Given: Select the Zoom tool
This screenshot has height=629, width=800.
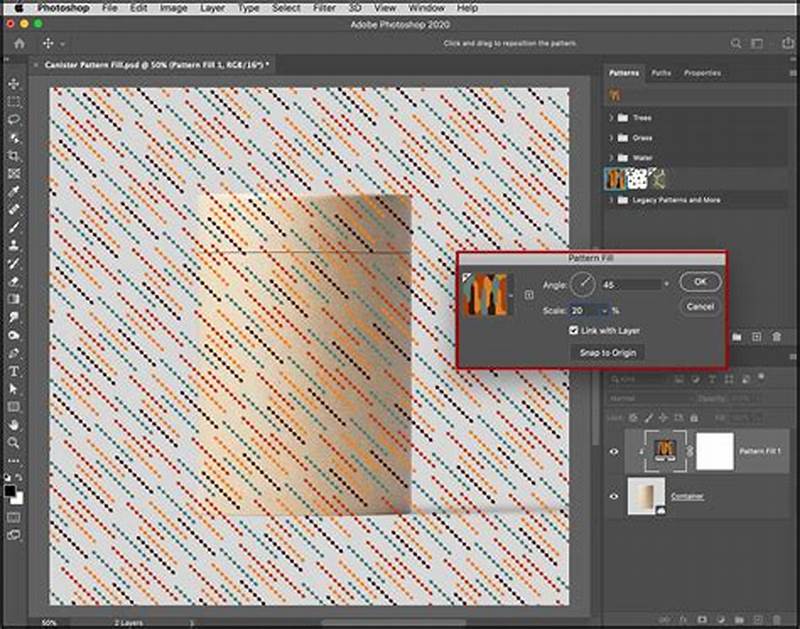Looking at the screenshot, I should click(13, 444).
